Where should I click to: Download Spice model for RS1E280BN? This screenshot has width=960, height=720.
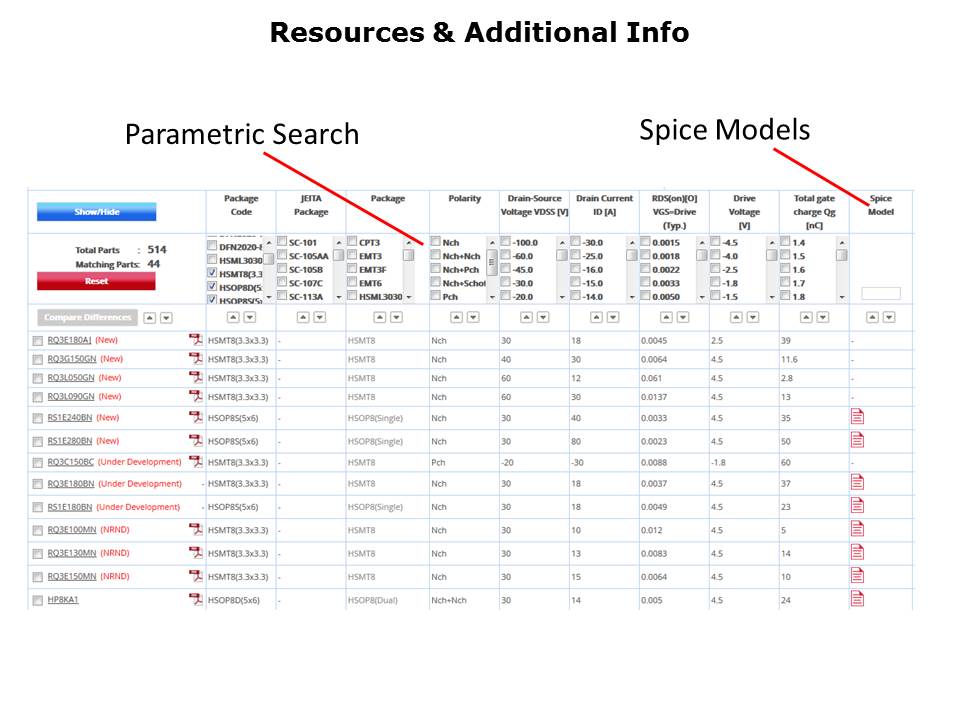point(857,440)
